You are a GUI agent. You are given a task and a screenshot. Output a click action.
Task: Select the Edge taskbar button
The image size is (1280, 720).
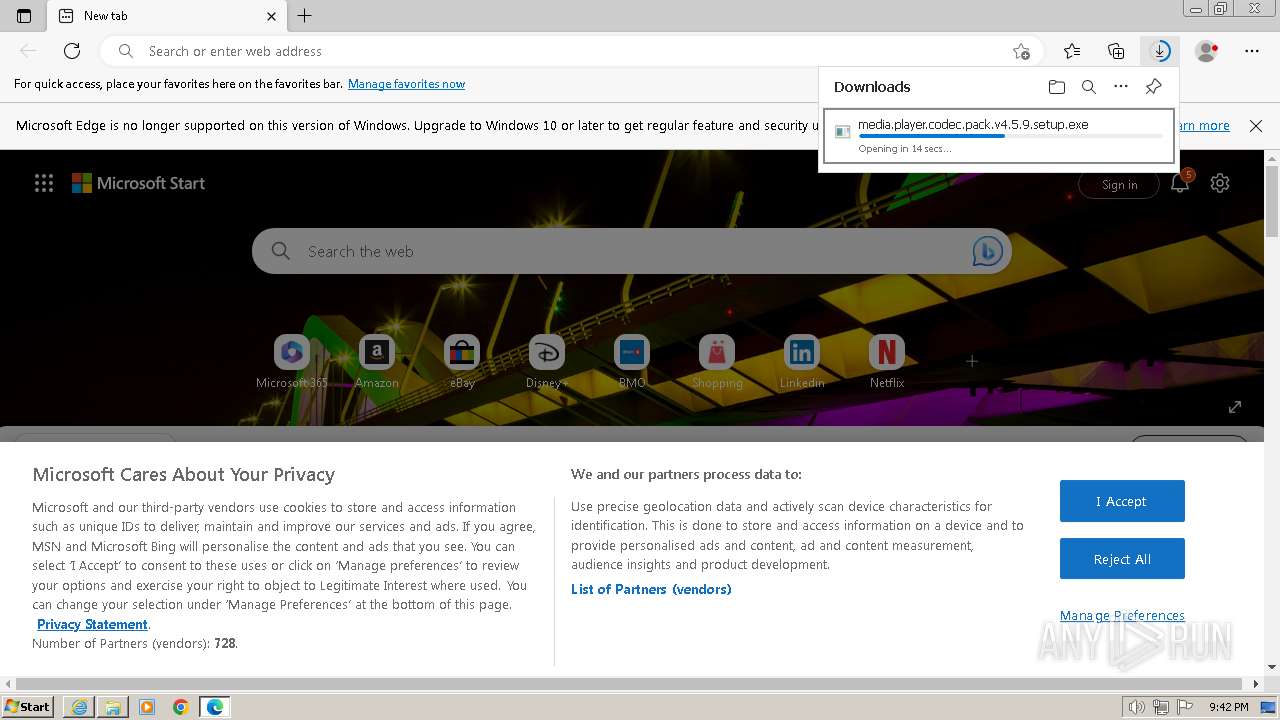click(x=215, y=707)
